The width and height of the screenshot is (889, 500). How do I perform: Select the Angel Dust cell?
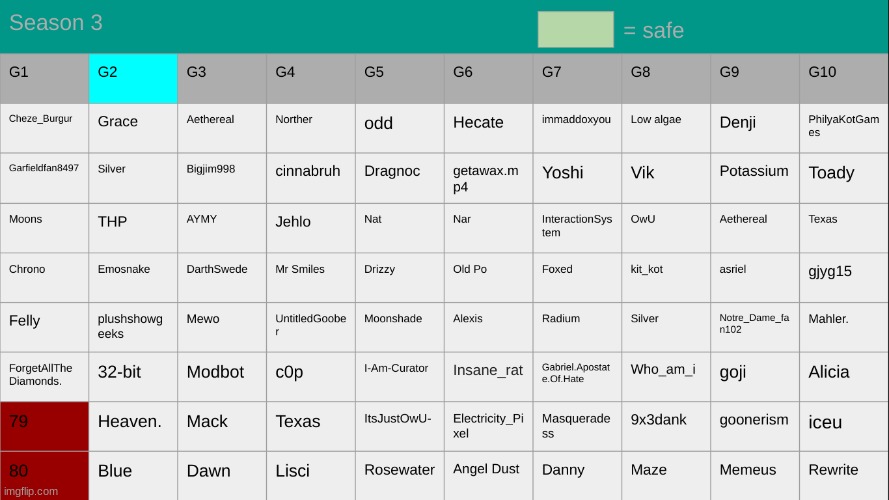[x=488, y=475]
